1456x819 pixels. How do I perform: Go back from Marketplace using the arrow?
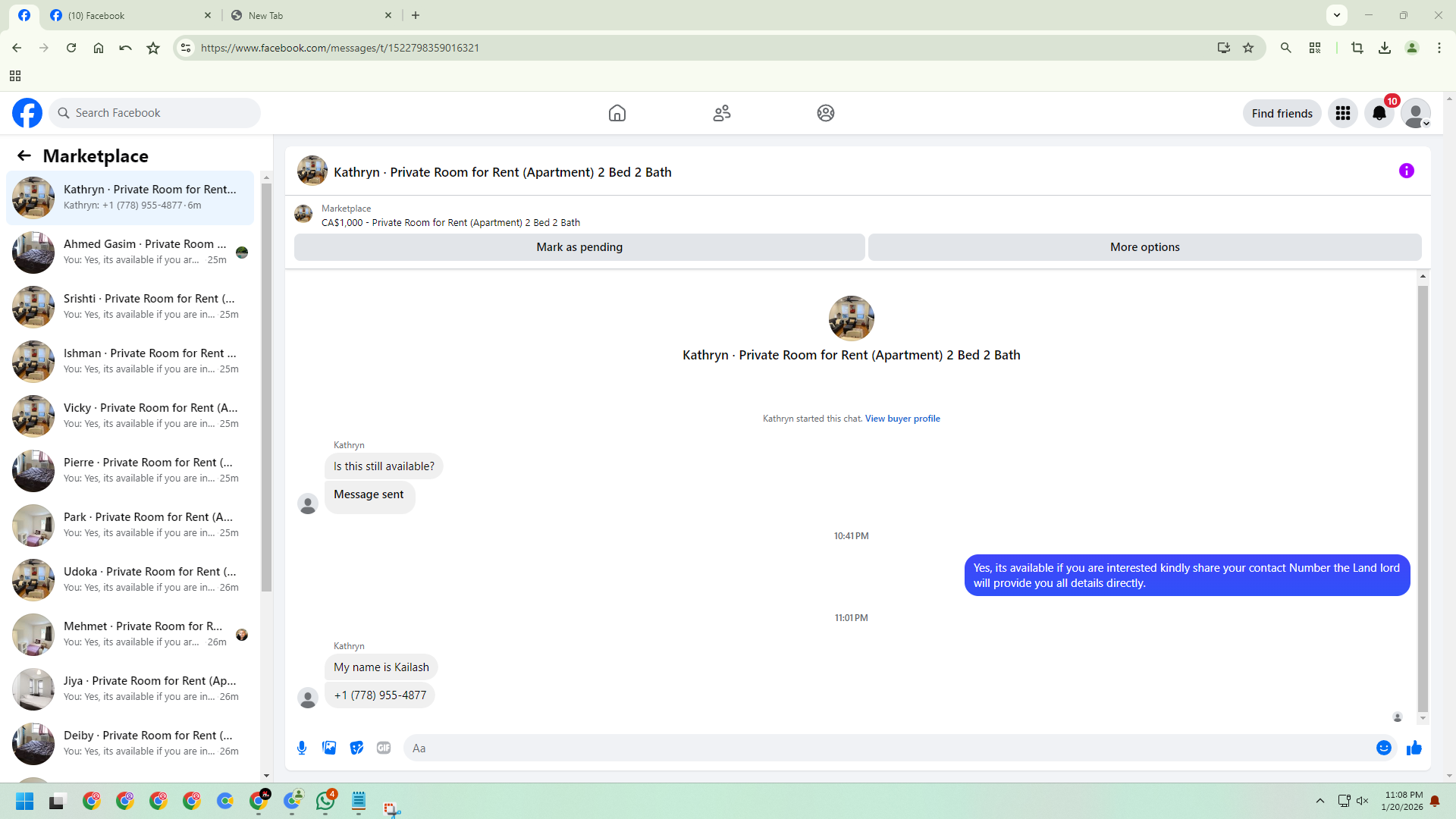pos(24,155)
